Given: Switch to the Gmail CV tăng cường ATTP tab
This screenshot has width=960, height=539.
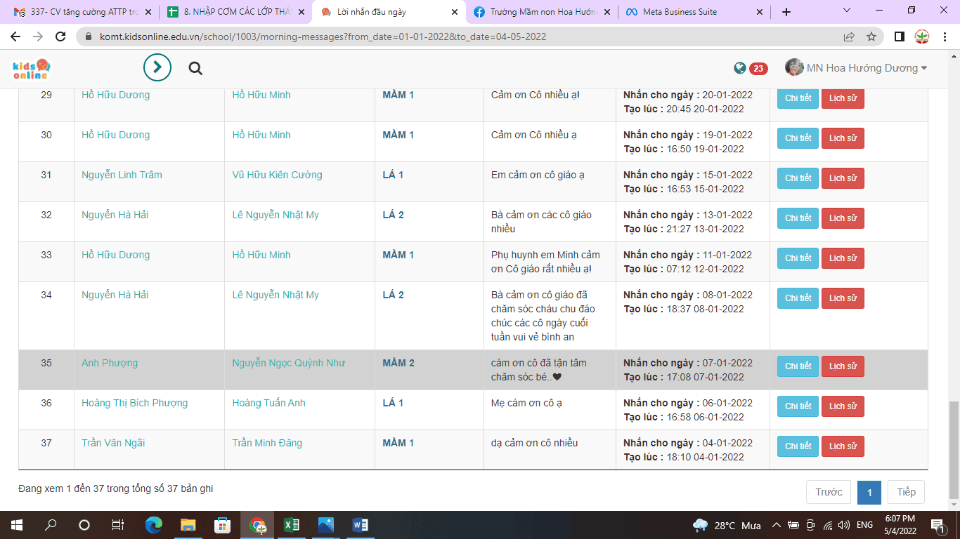Looking at the screenshot, I should click(80, 12).
